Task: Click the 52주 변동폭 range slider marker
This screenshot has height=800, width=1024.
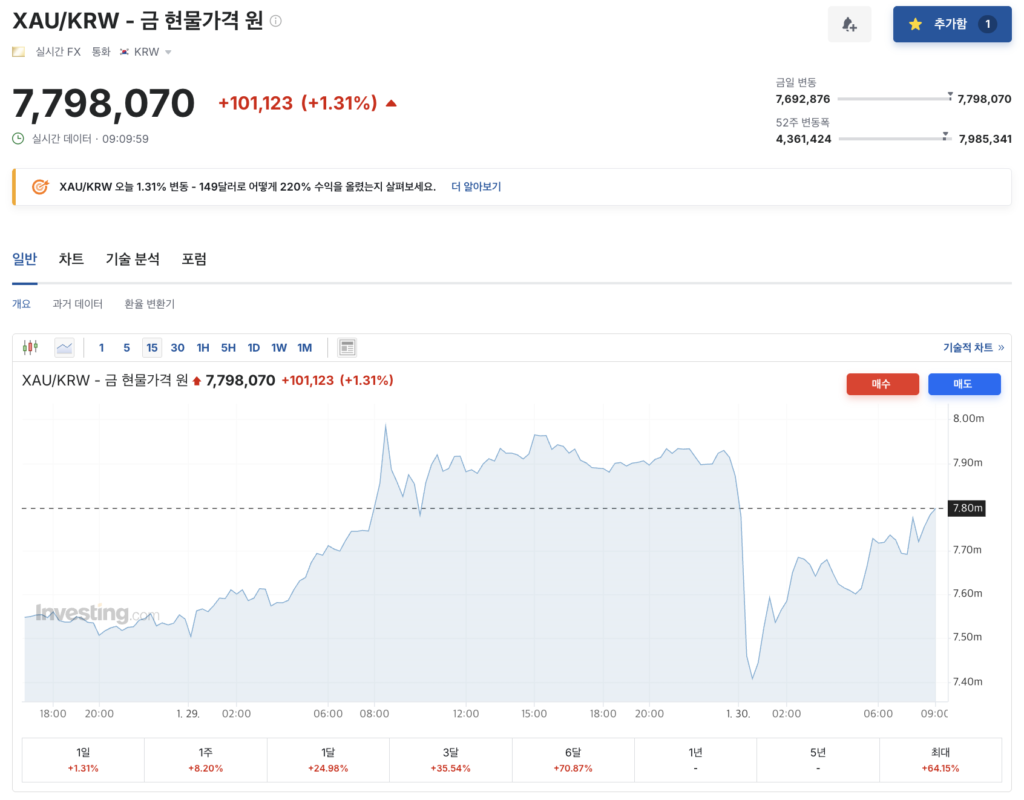Action: [944, 135]
